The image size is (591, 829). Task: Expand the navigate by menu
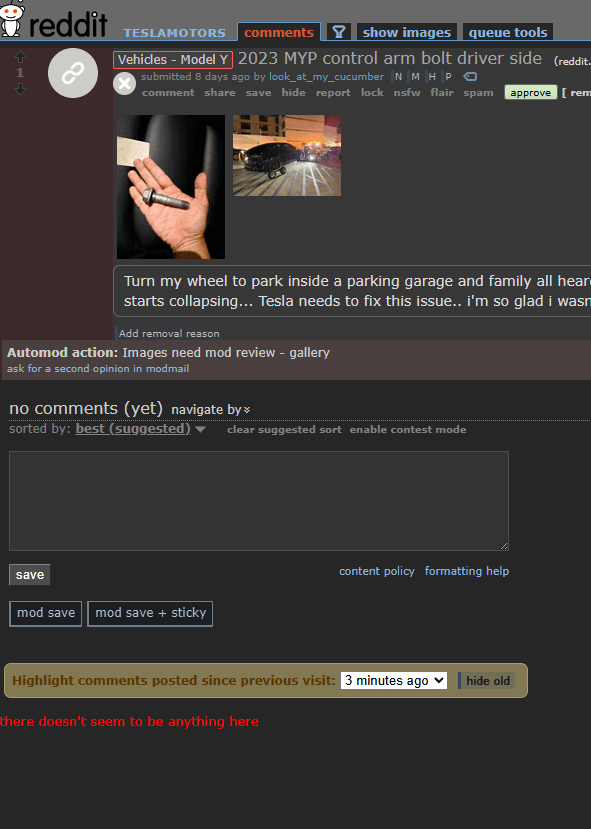coord(210,410)
